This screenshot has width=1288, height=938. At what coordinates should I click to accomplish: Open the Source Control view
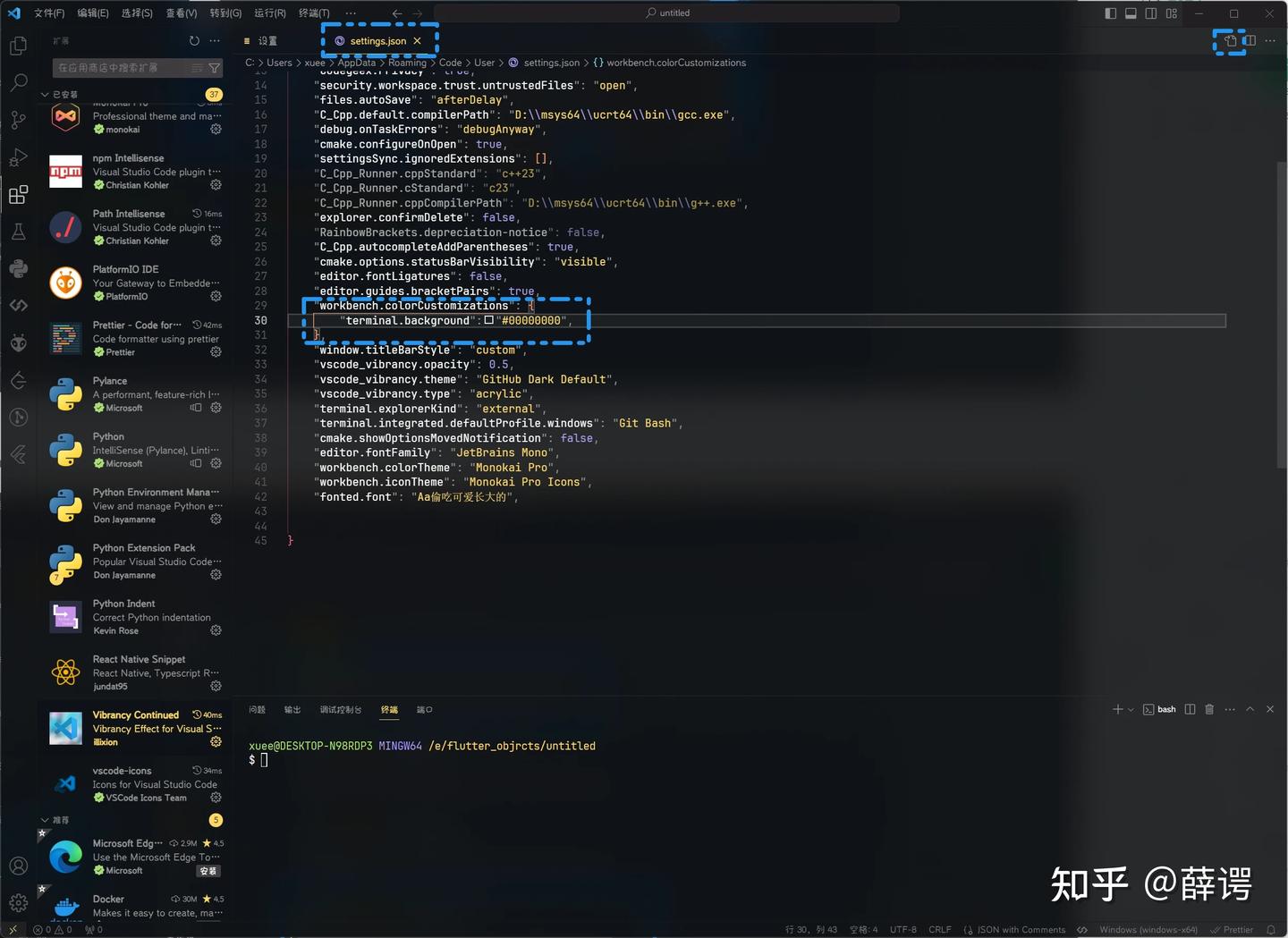point(18,119)
